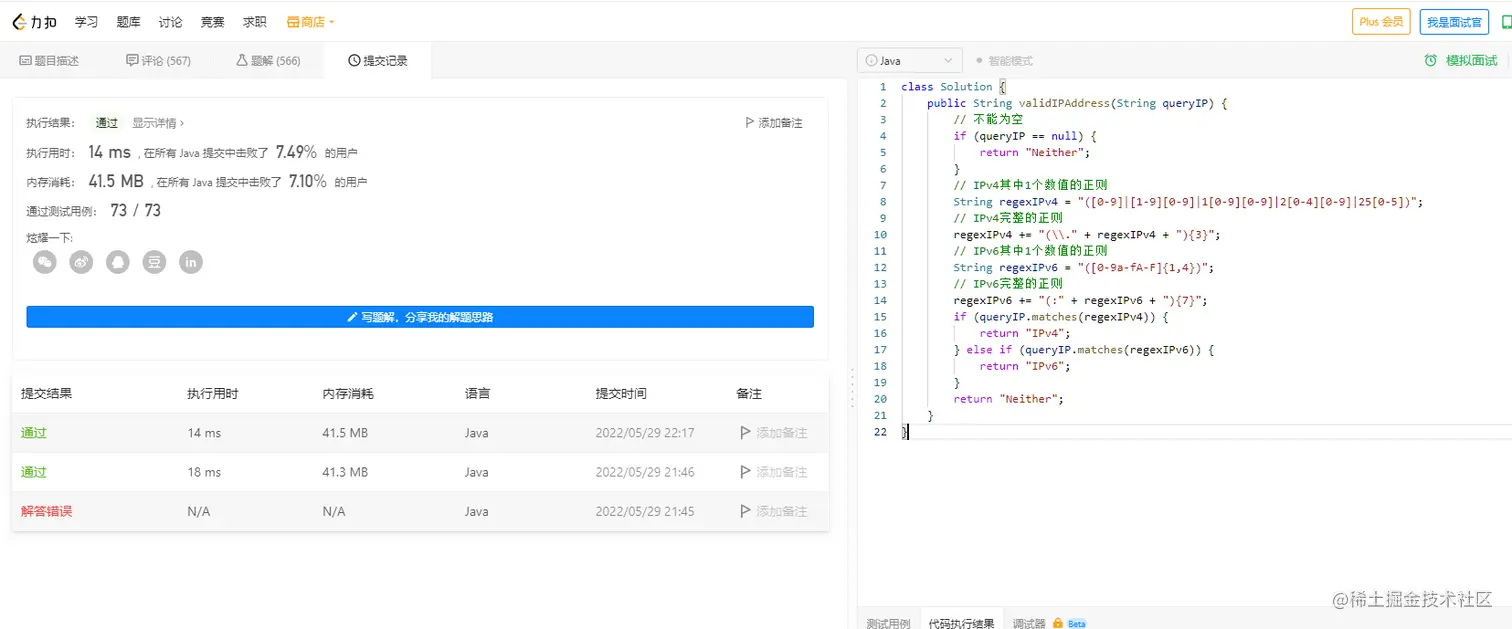The height and width of the screenshot is (629, 1512).
Task: Click line number 8 in editor gutter
Action: tap(883, 201)
